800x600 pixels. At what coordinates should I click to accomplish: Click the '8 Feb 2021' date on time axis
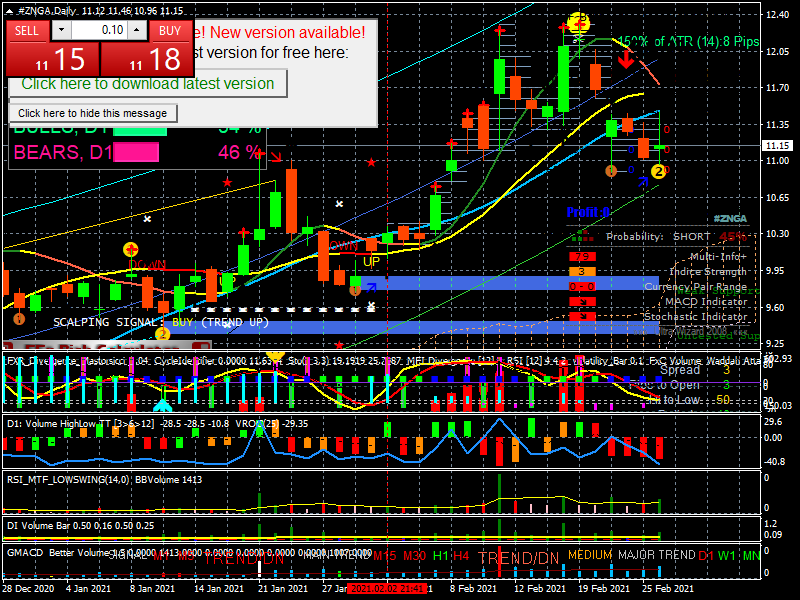click(x=472, y=588)
